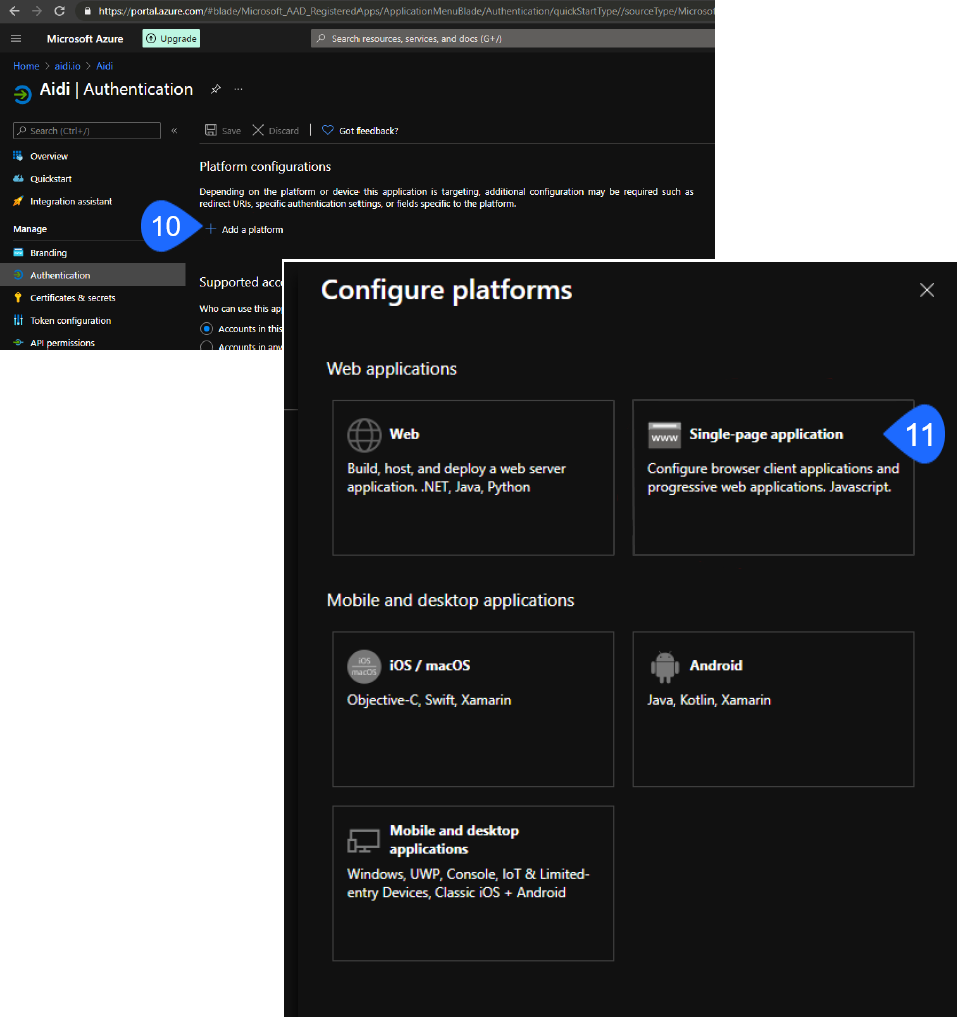Click the heart icon beside Got feedback

click(328, 130)
